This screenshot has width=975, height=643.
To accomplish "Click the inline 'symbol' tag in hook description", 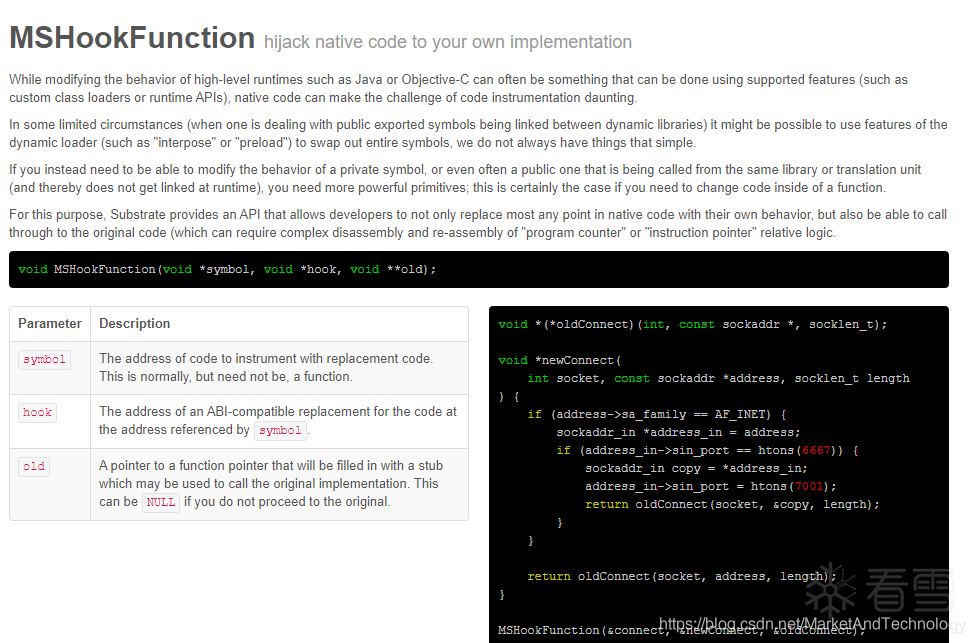I will 280,430.
